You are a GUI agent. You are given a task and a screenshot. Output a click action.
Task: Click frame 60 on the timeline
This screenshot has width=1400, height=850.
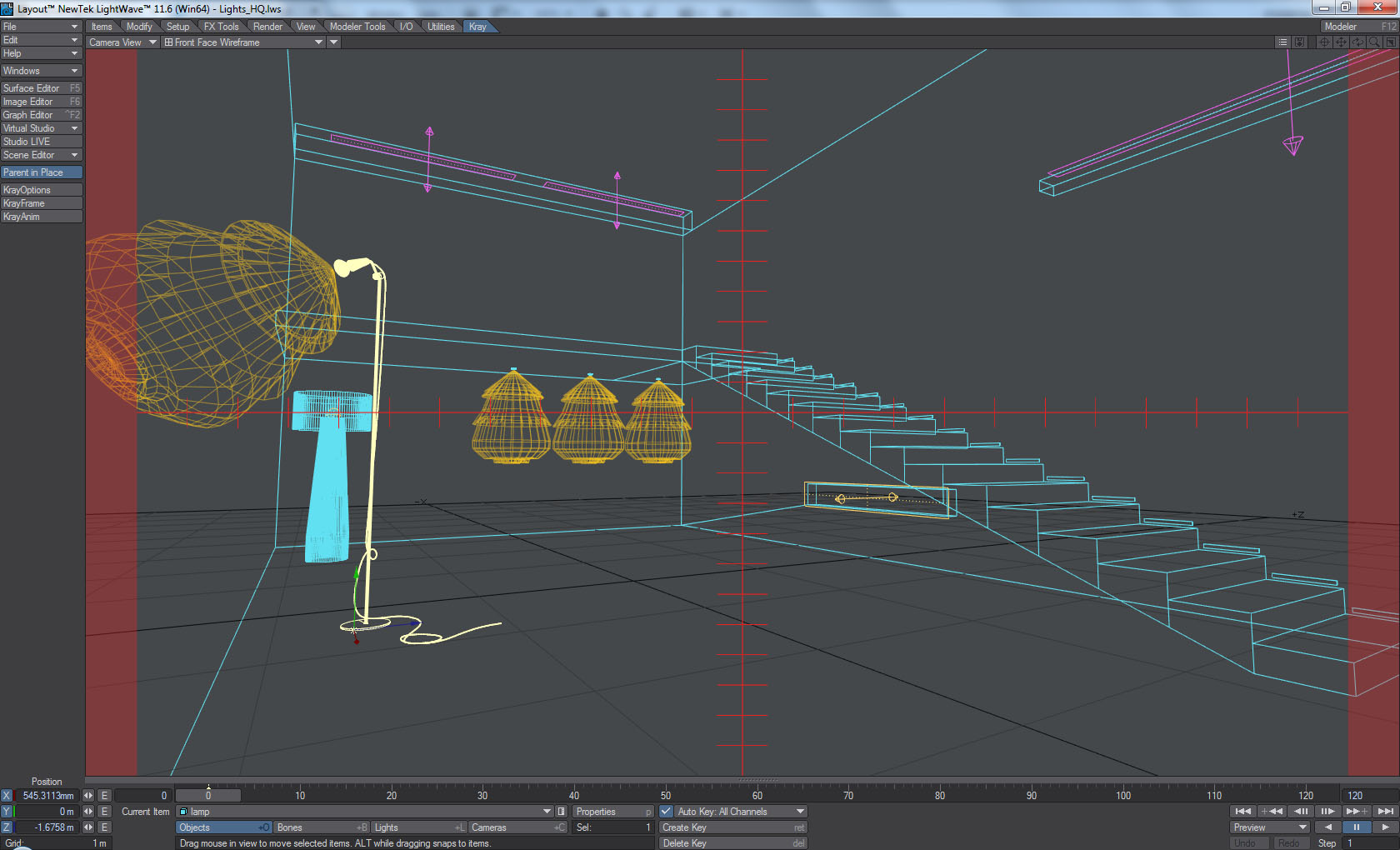757,795
